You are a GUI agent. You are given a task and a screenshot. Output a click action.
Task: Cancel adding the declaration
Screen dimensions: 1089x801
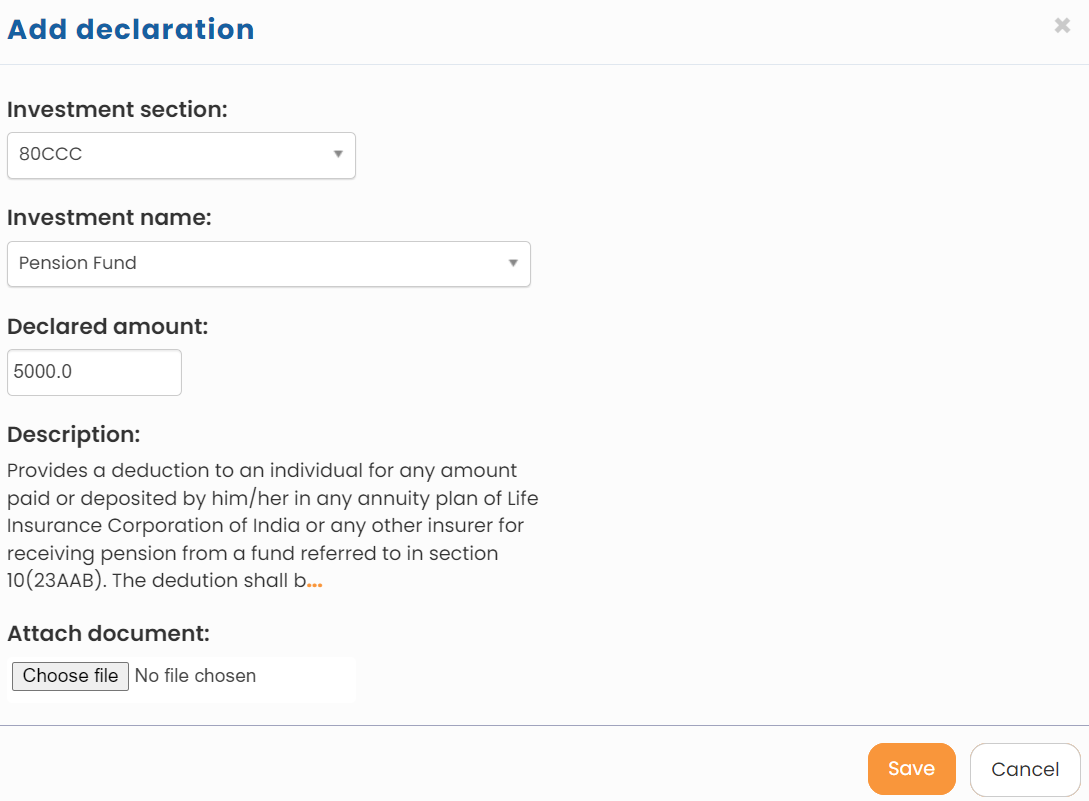pos(1025,769)
